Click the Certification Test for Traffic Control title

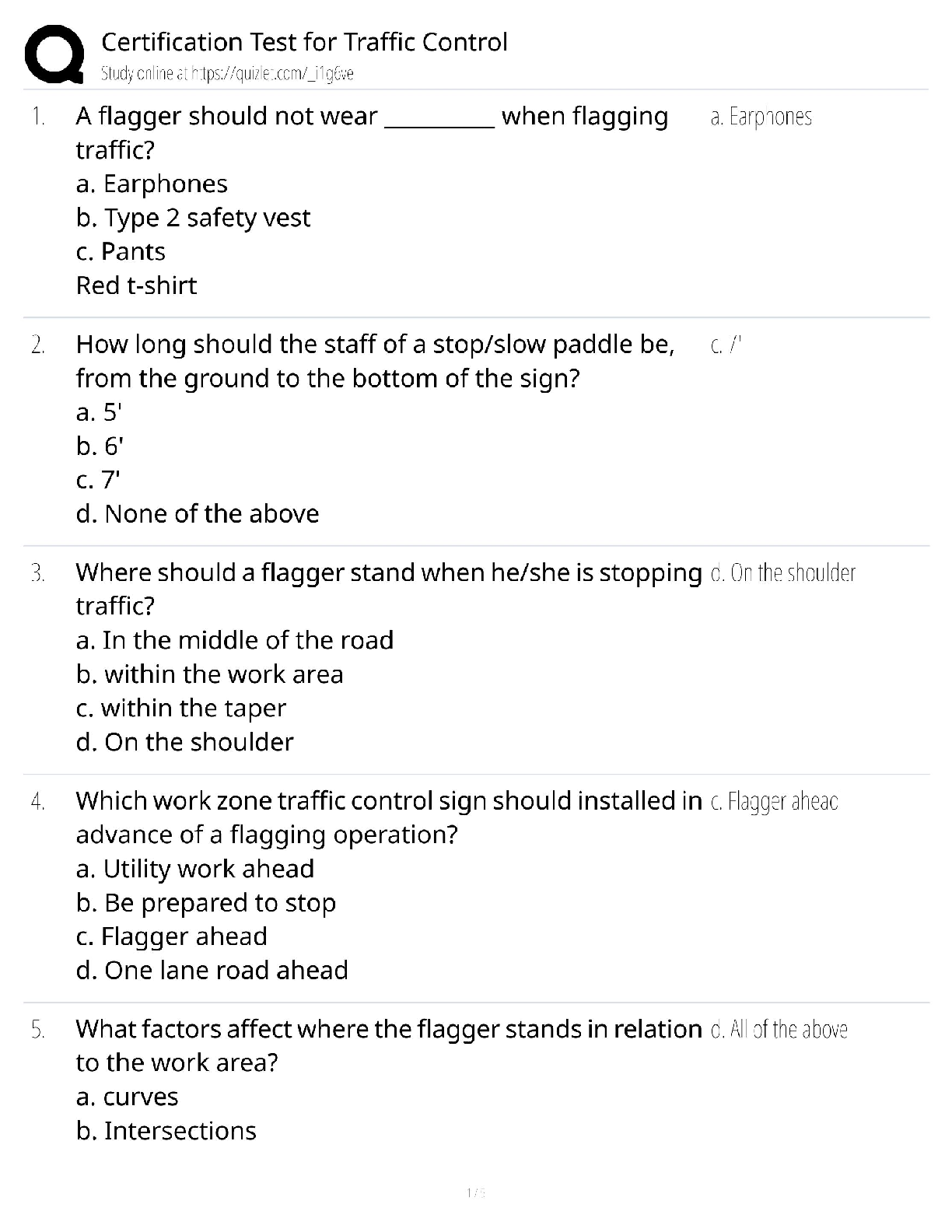tap(304, 42)
